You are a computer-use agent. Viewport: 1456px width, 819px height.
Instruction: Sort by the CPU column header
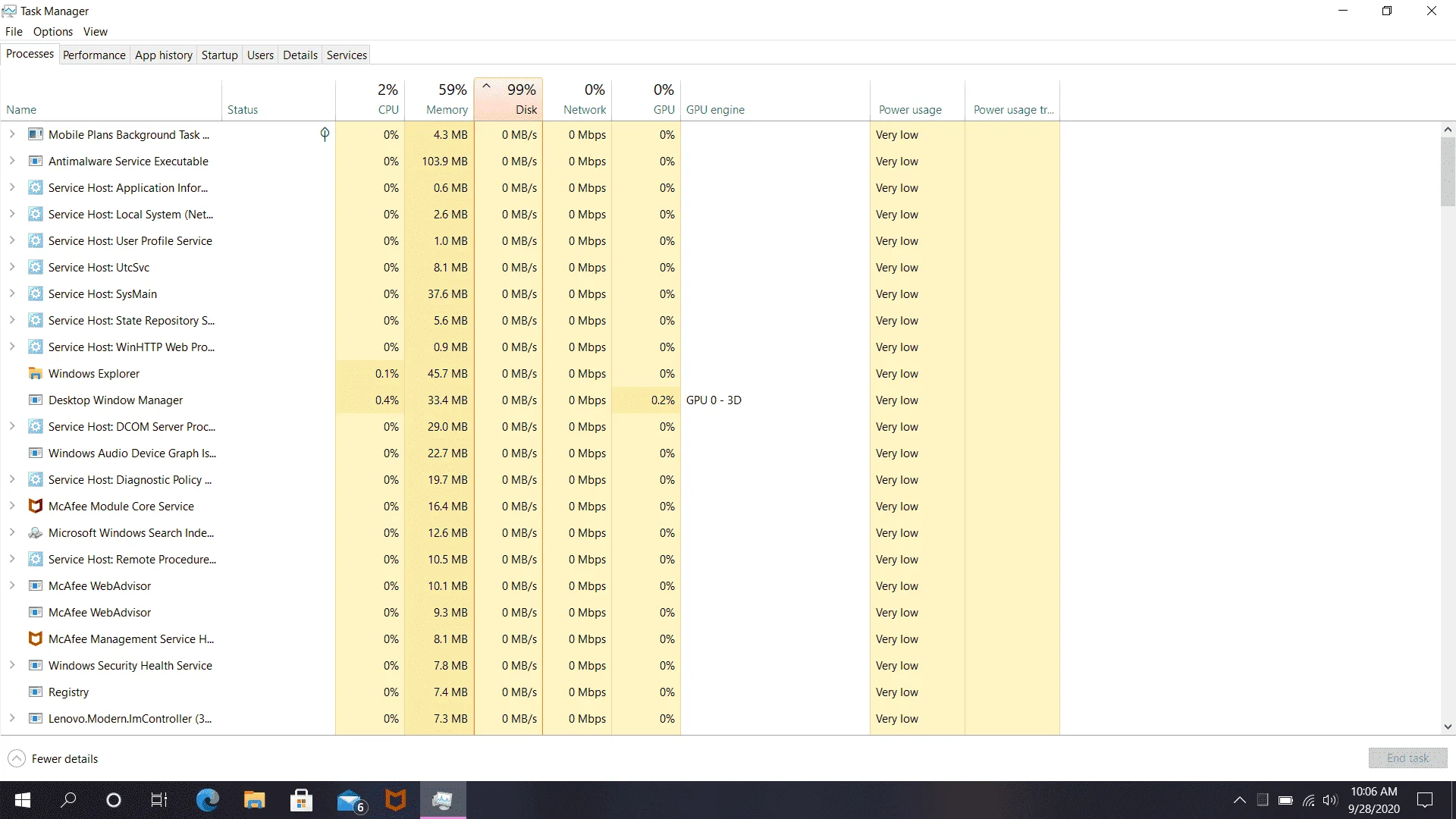click(370, 99)
